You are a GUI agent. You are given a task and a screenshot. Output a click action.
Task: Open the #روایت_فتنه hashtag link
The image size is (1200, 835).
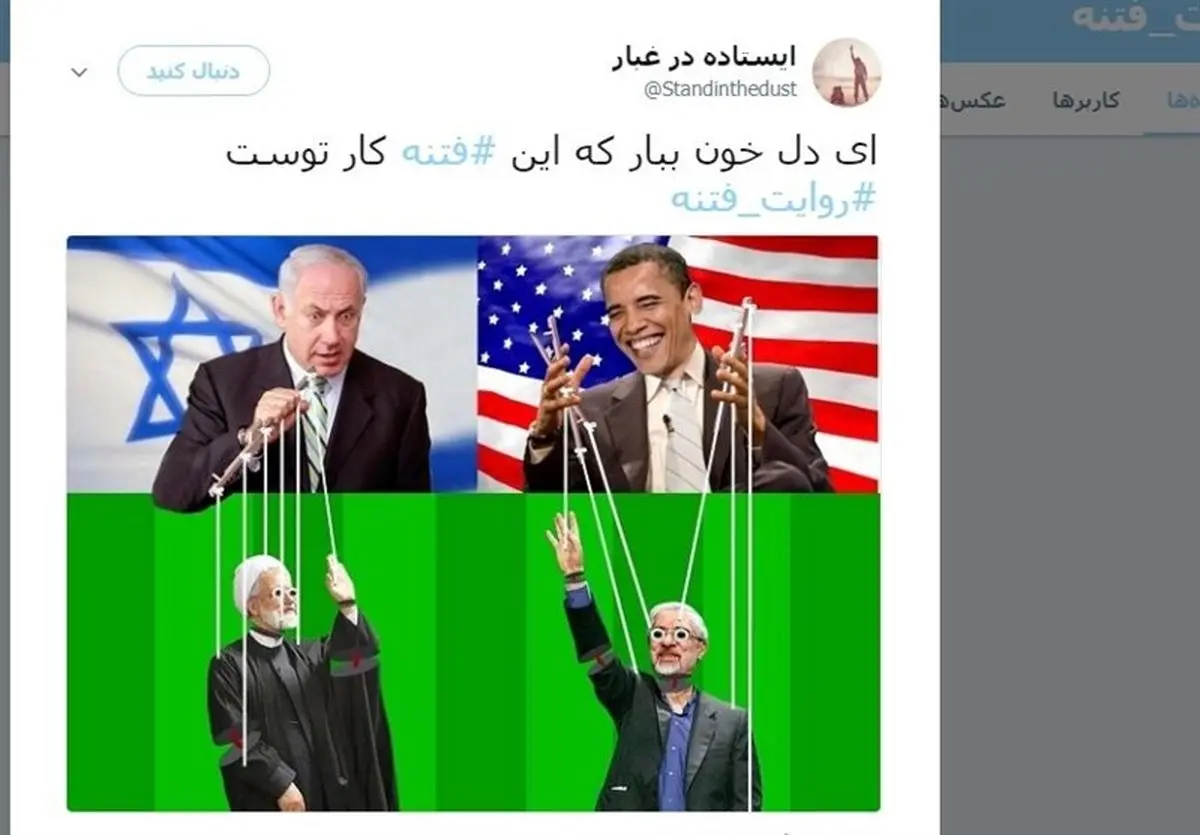click(x=772, y=198)
